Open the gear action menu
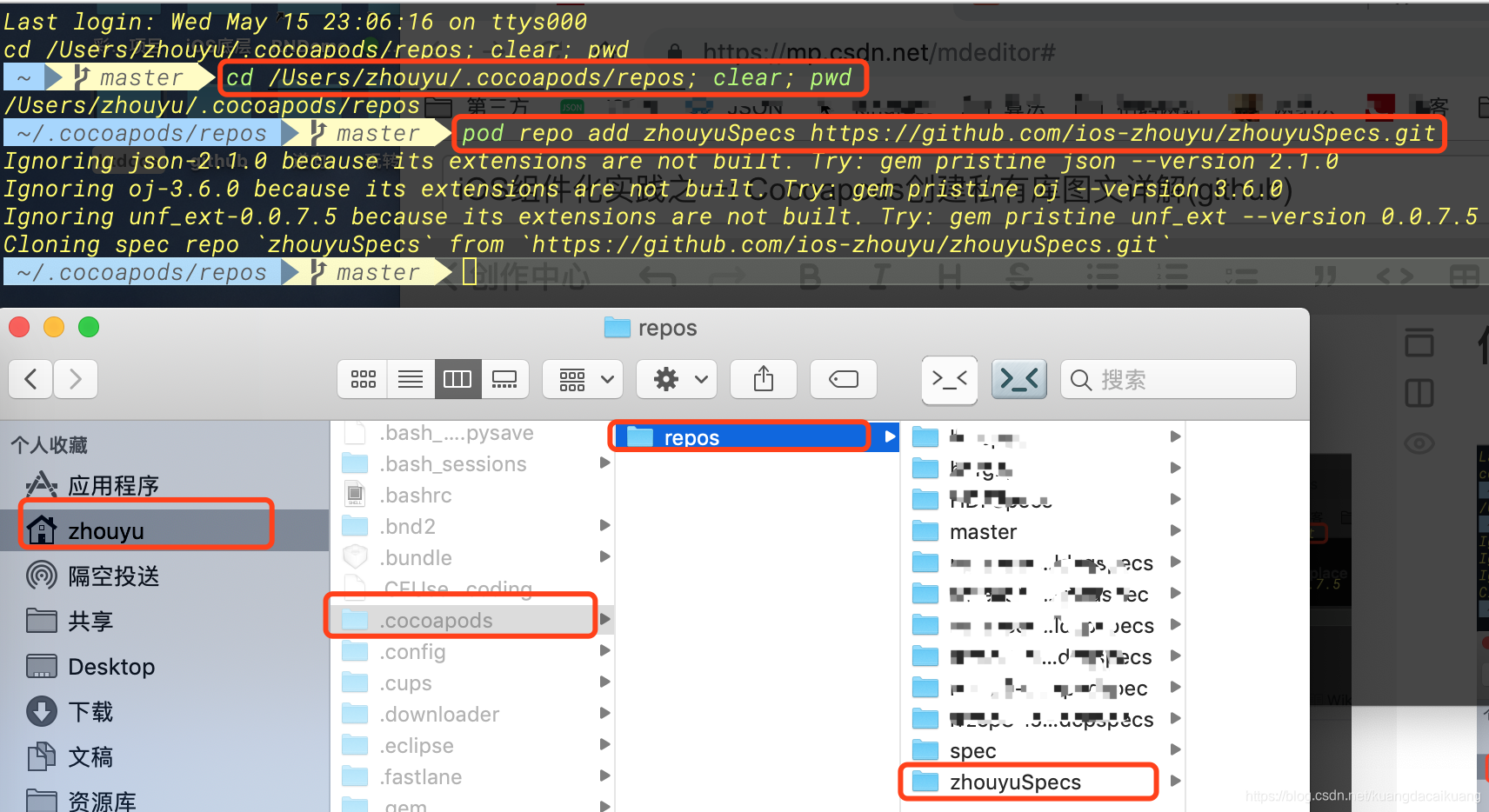Image resolution: width=1489 pixels, height=812 pixels. (677, 379)
